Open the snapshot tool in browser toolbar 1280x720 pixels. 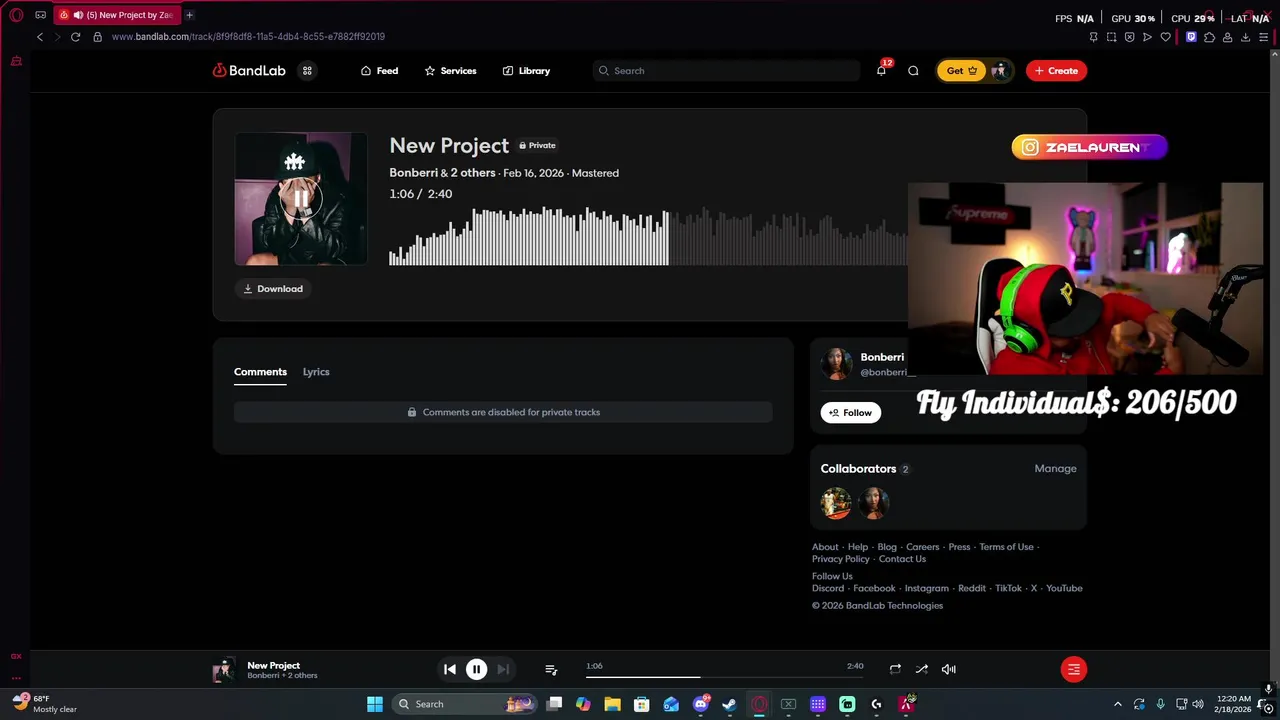pyautogui.click(x=1111, y=37)
